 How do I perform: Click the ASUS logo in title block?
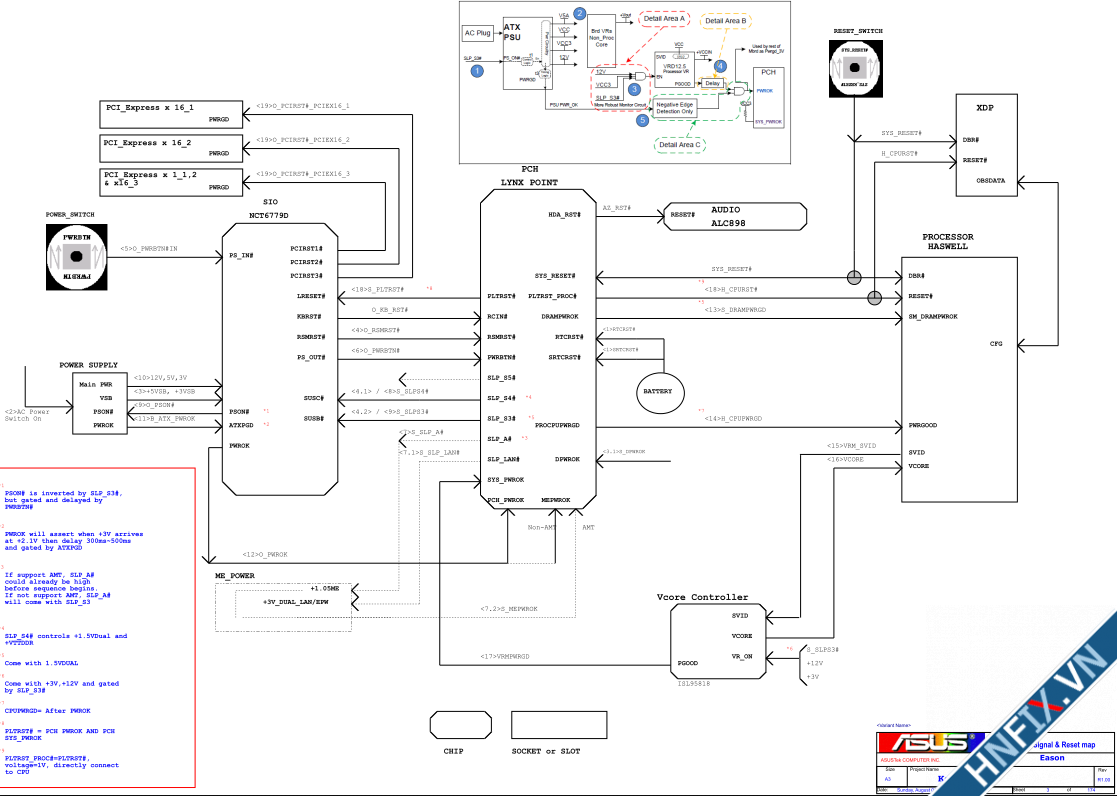pos(926,744)
